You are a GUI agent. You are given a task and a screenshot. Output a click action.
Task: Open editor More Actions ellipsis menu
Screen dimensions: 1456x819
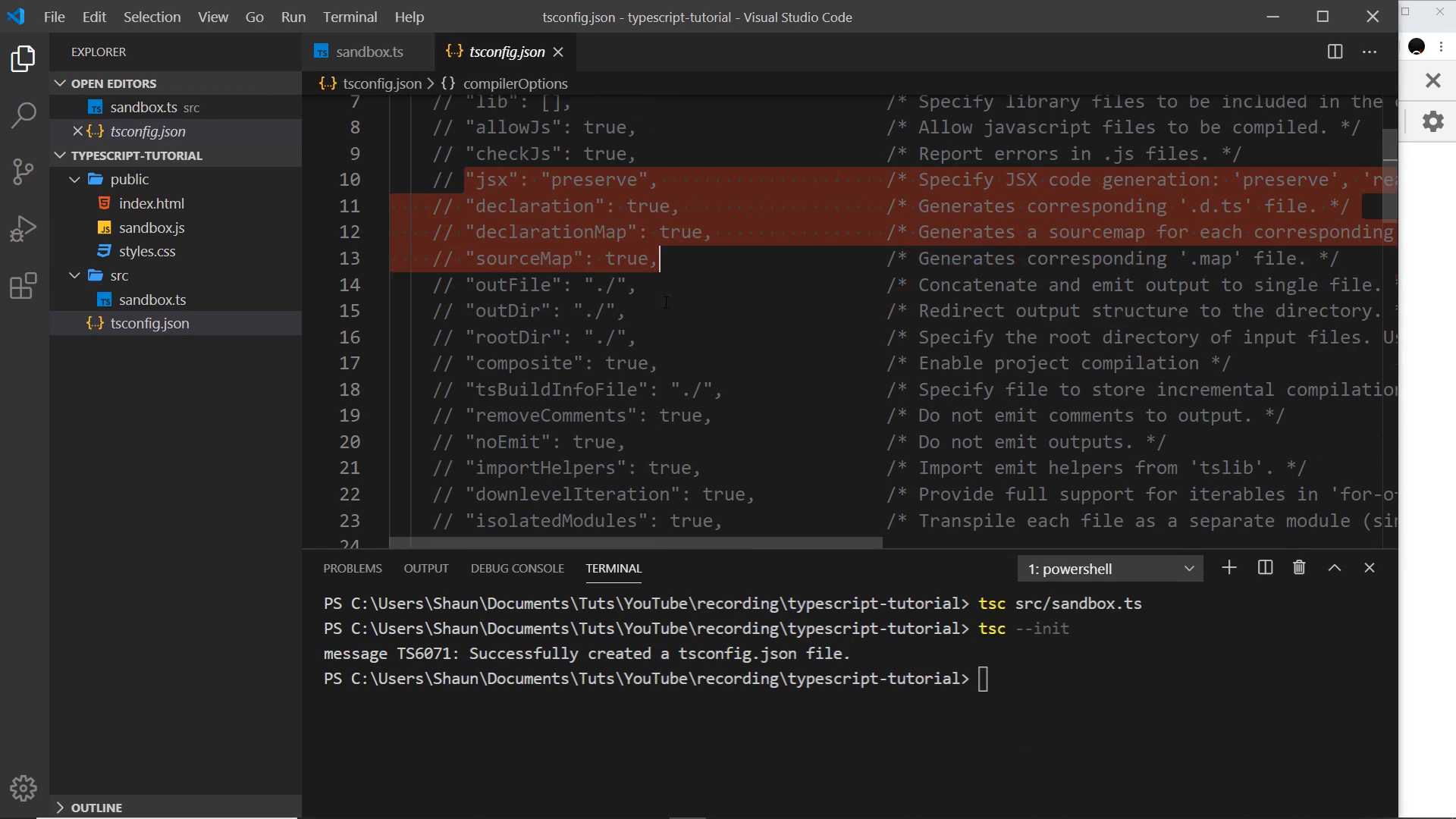pyautogui.click(x=1370, y=52)
